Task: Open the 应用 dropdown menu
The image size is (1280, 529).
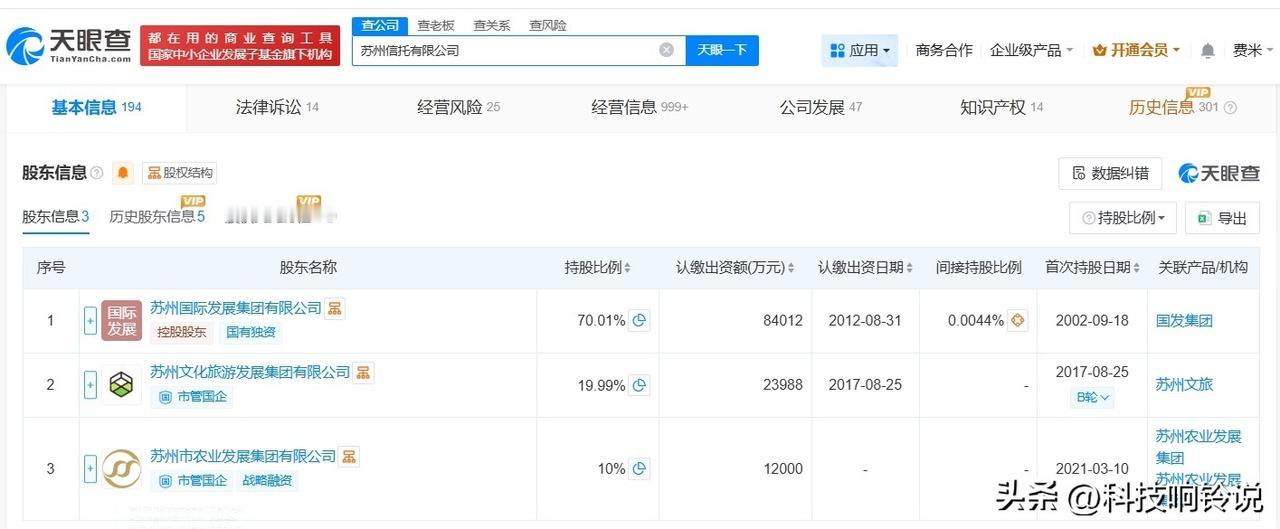Action: click(860, 50)
